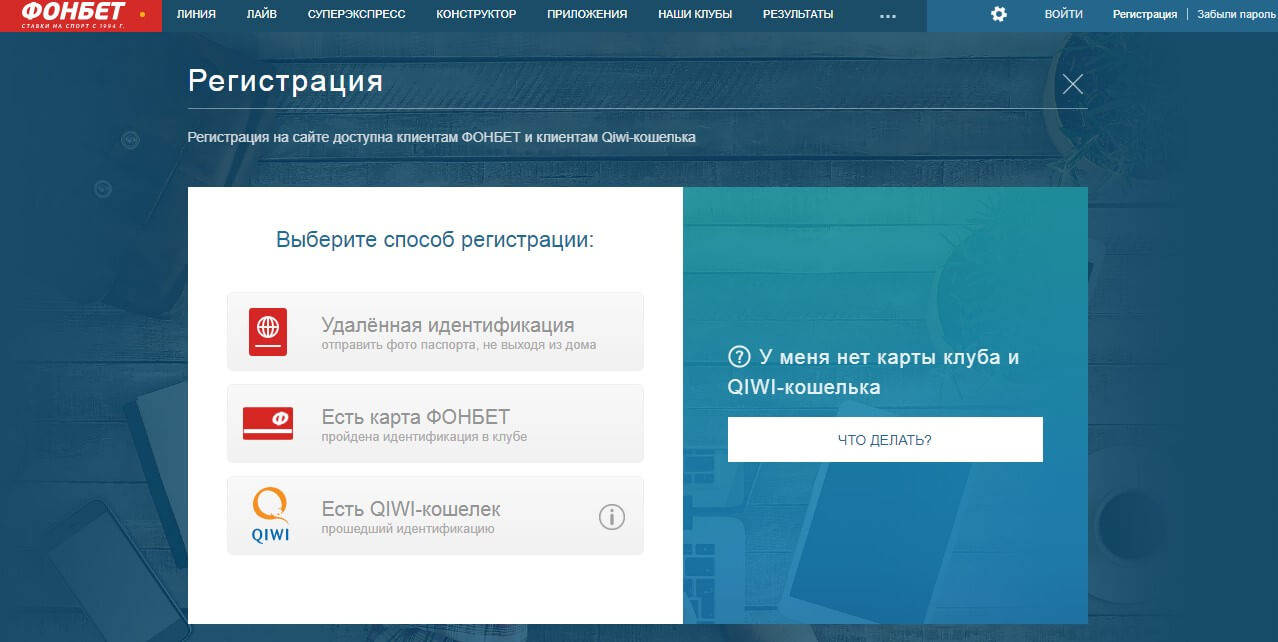
Task: Open the ПРИЛОЖЕНИЯ page
Action: click(x=587, y=15)
